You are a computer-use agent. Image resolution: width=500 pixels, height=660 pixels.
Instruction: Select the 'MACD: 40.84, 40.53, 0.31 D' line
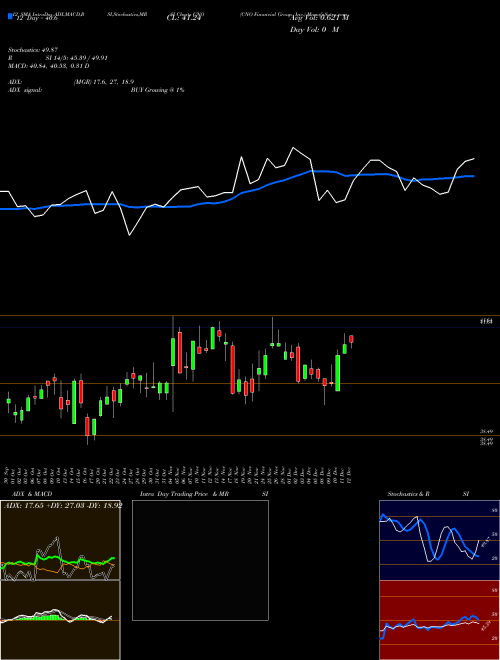coord(49,66)
